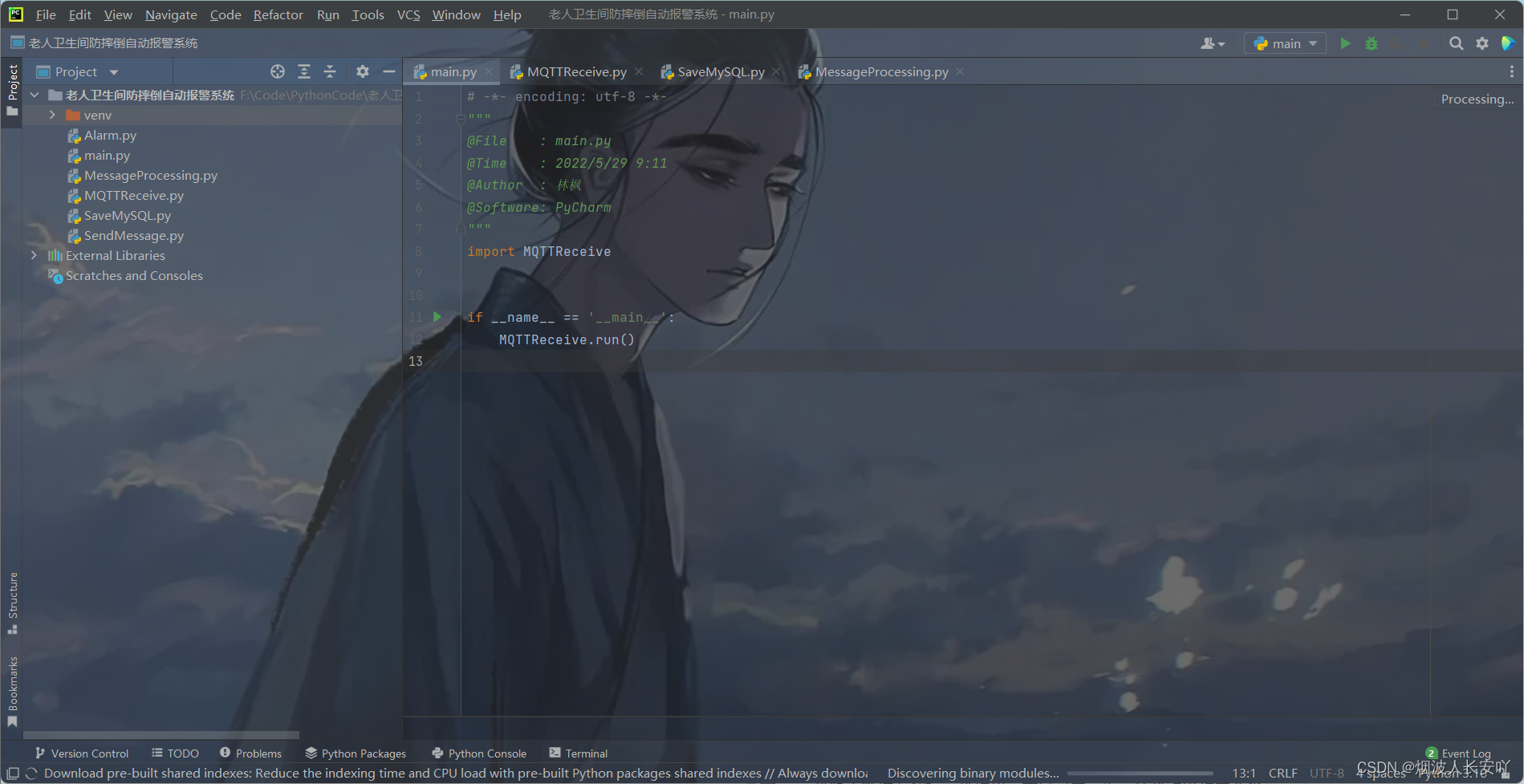Open the Refactor menu
Viewport: 1524px width, 784px height.
point(278,14)
